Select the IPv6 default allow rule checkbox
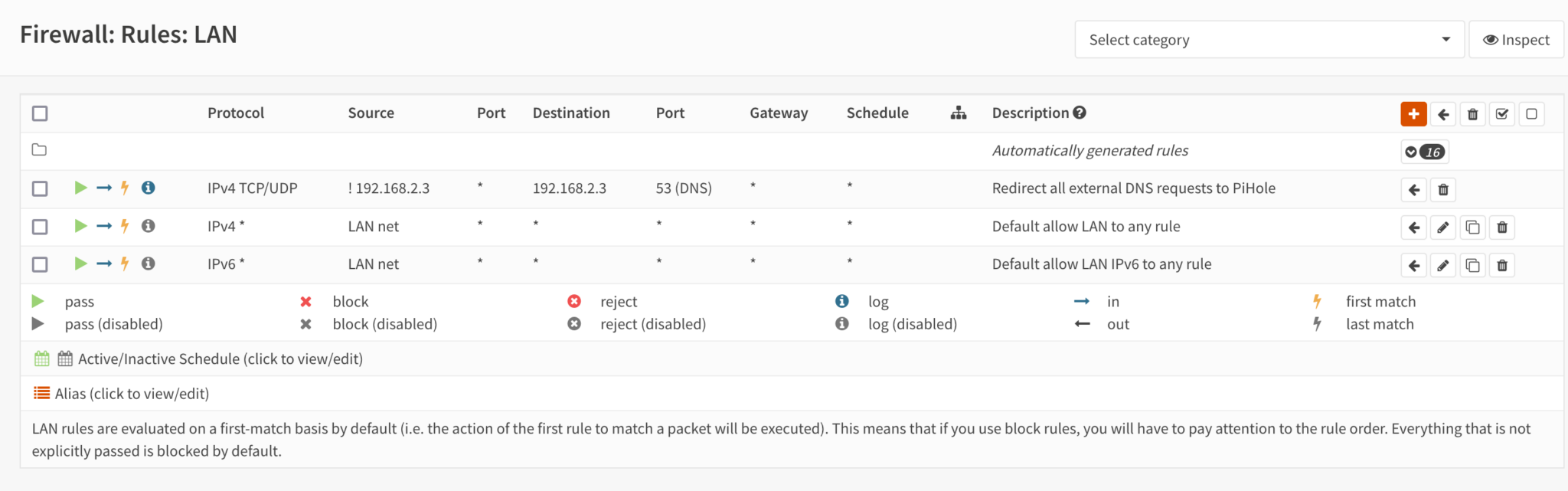This screenshot has height=491, width=1568. pyautogui.click(x=39, y=264)
